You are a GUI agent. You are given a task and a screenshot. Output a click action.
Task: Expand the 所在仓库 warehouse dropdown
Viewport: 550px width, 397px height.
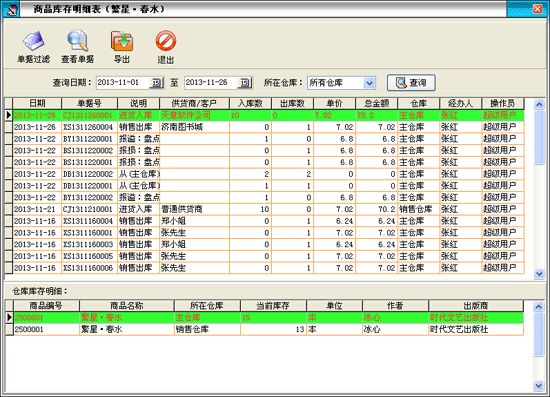click(x=369, y=83)
